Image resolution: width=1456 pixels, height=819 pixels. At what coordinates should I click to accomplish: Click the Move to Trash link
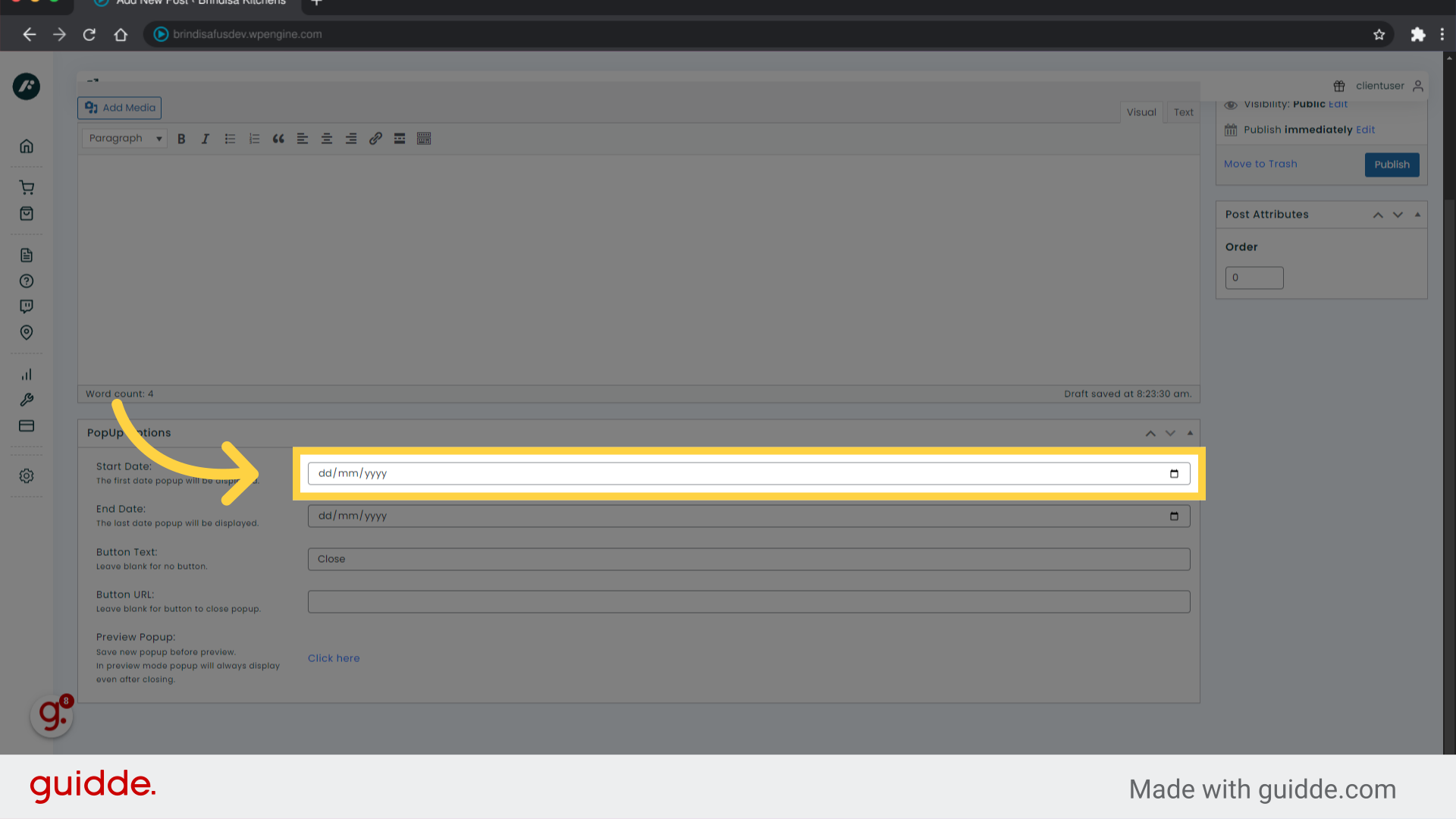tap(1260, 164)
